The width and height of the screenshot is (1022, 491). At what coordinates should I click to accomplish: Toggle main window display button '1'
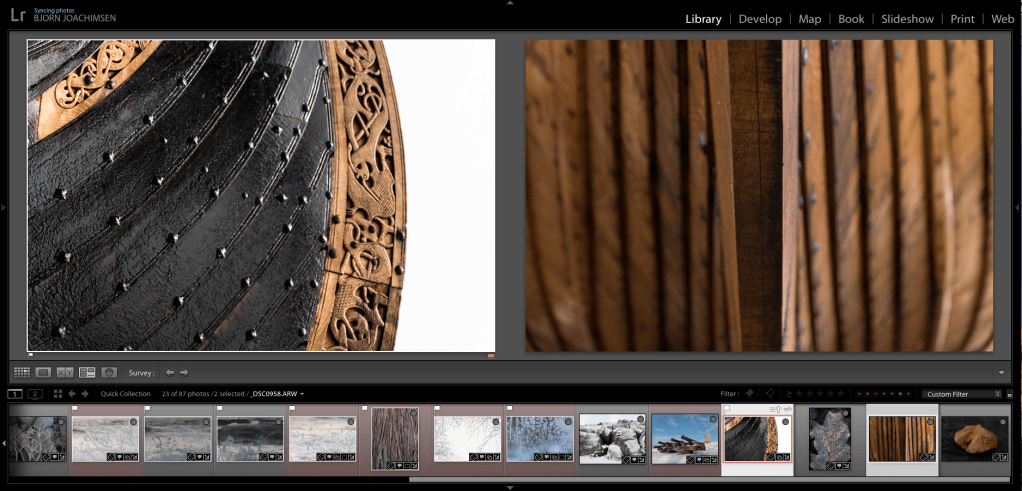(x=15, y=394)
